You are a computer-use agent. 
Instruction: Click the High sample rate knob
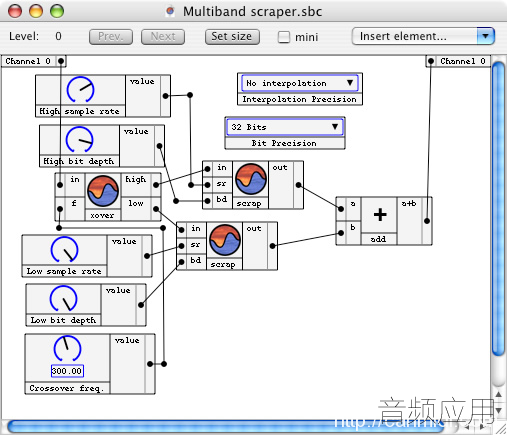[80, 90]
